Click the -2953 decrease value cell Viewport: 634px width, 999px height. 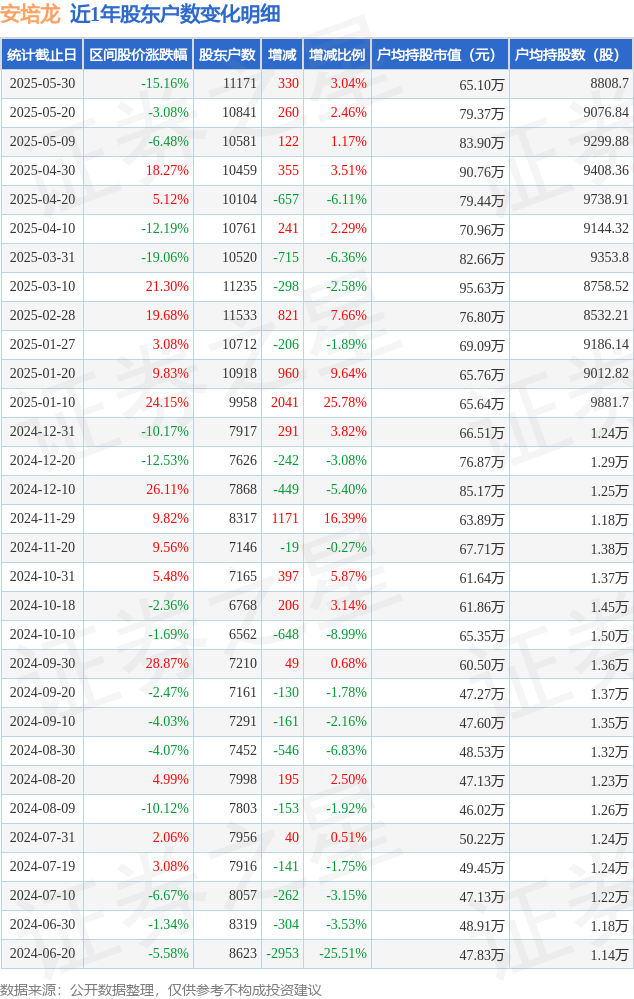pyautogui.click(x=282, y=954)
